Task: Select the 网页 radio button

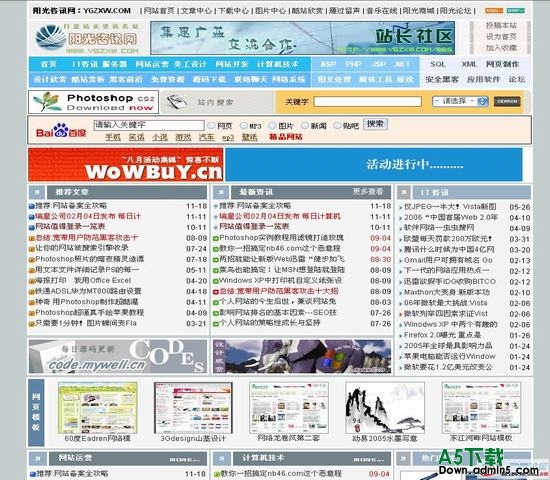Action: pyautogui.click(x=211, y=125)
